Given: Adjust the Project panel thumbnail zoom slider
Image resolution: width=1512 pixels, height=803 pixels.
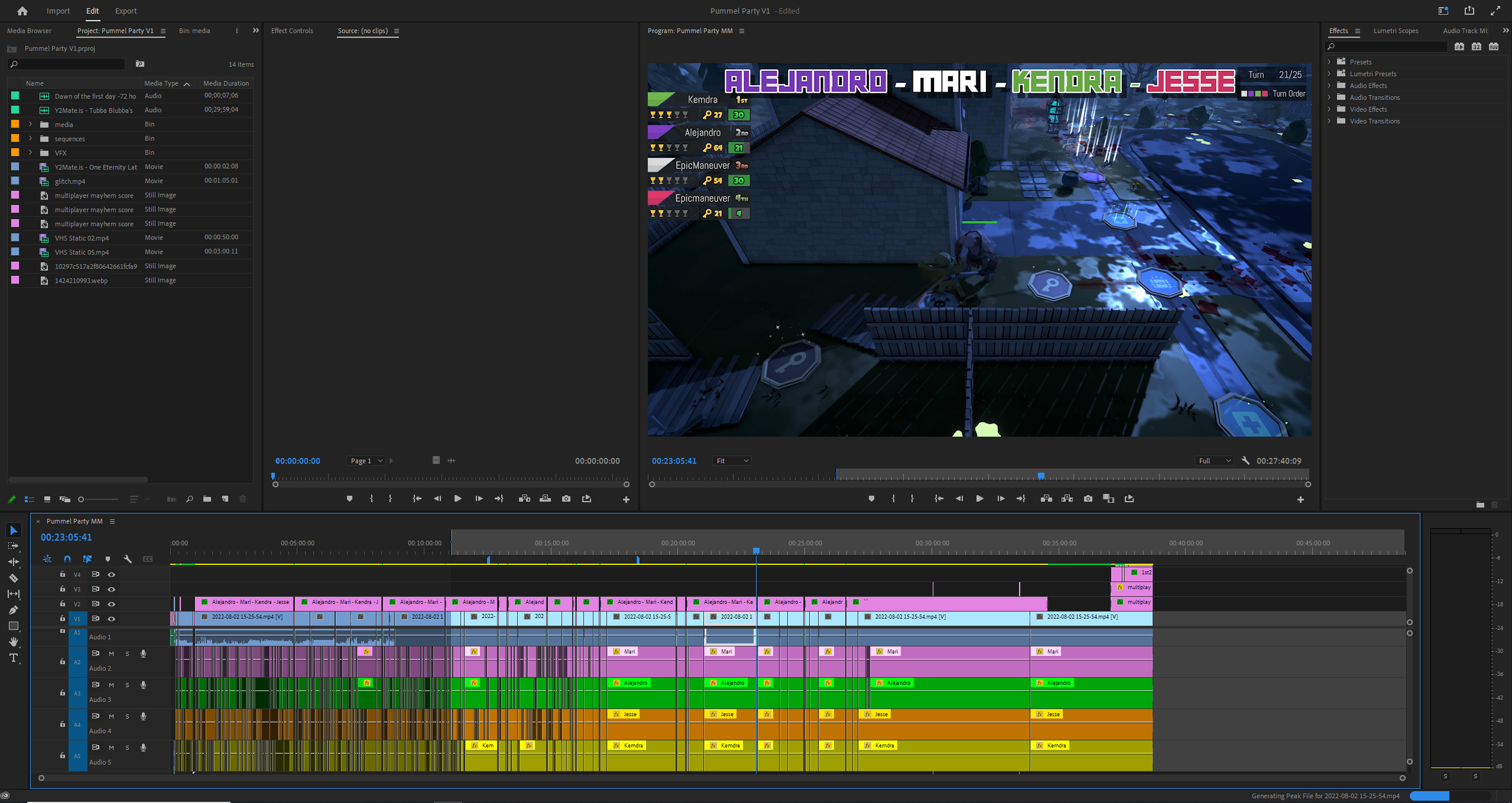Looking at the screenshot, I should pyautogui.click(x=81, y=499).
